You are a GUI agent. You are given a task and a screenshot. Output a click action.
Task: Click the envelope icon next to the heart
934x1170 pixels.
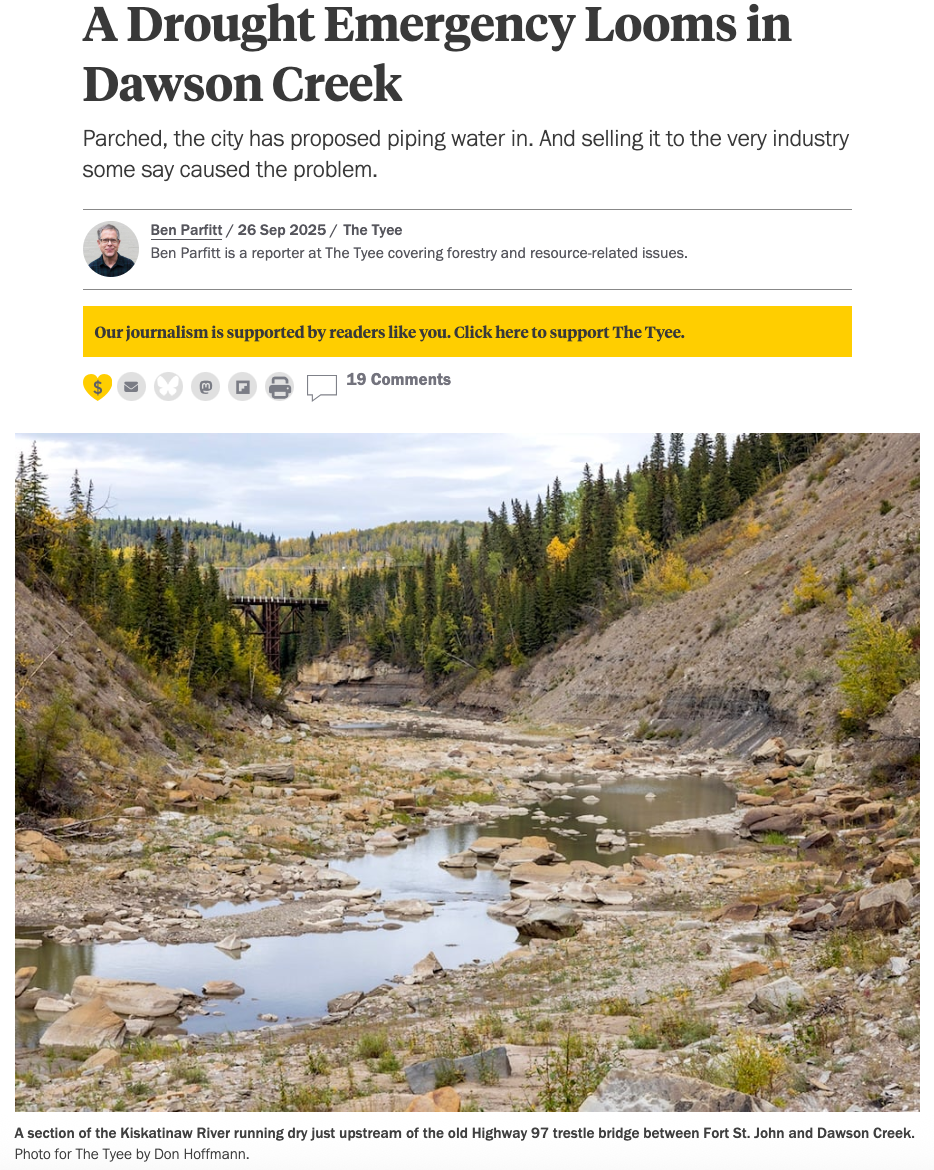point(131,386)
